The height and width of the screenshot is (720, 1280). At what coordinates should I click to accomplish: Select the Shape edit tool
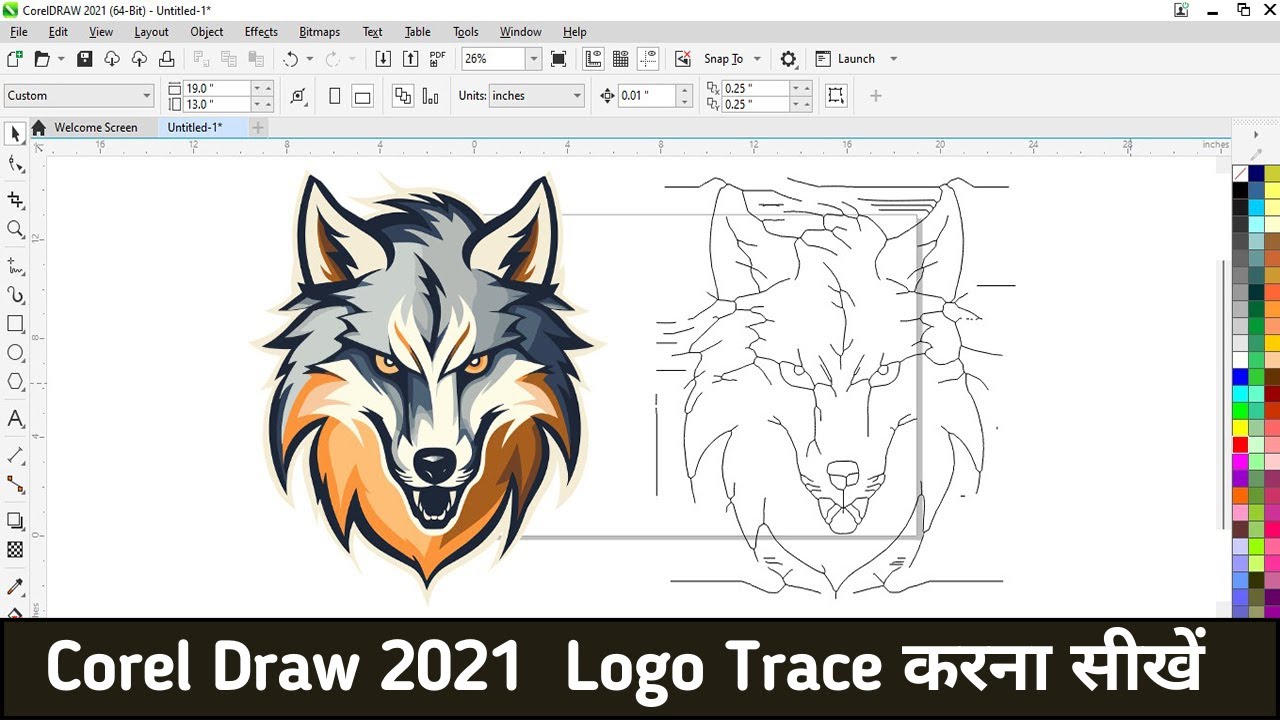click(x=15, y=165)
